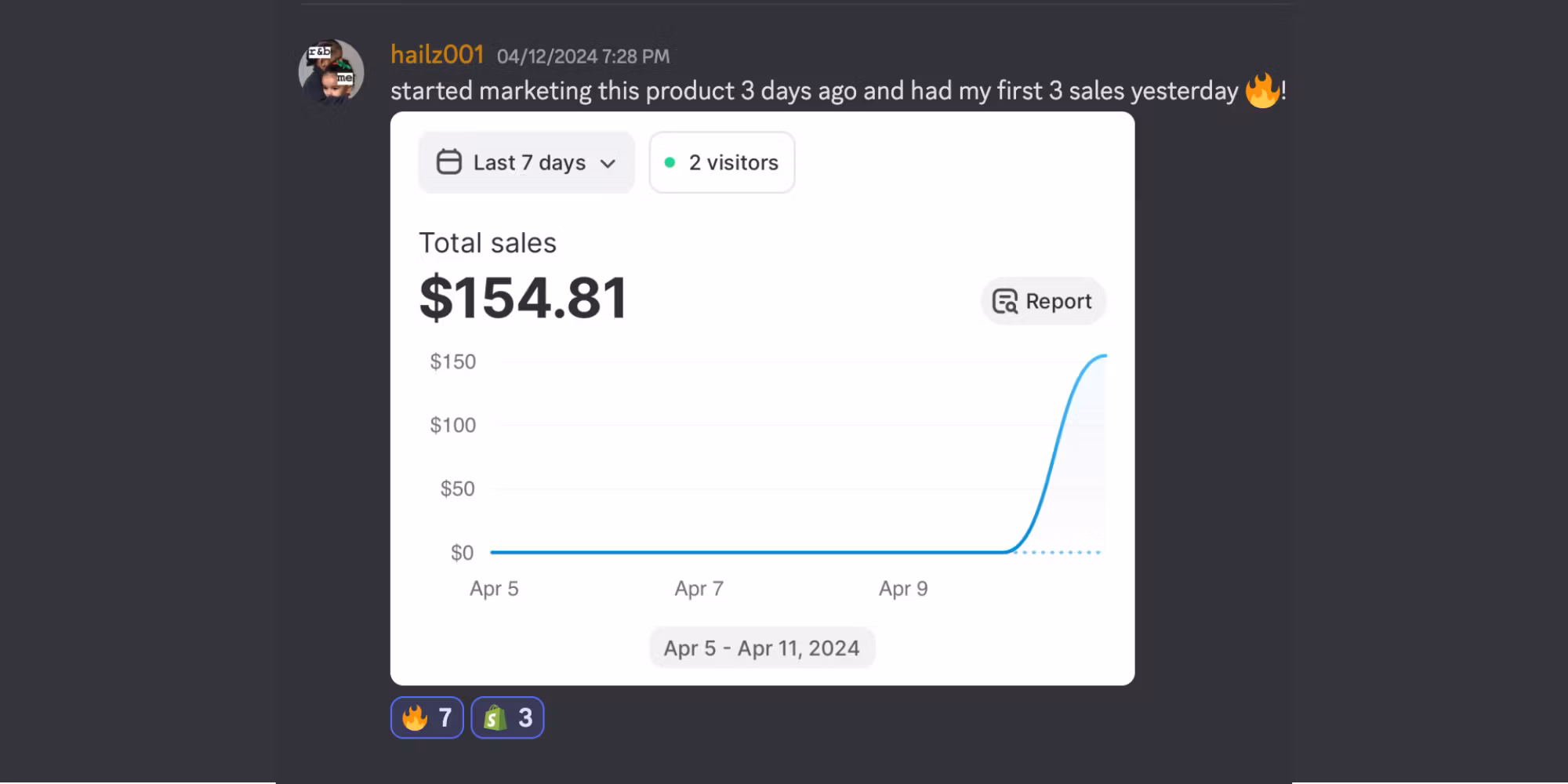Open the Last 7 days date dropdown
The image size is (1568, 784).
tap(526, 163)
